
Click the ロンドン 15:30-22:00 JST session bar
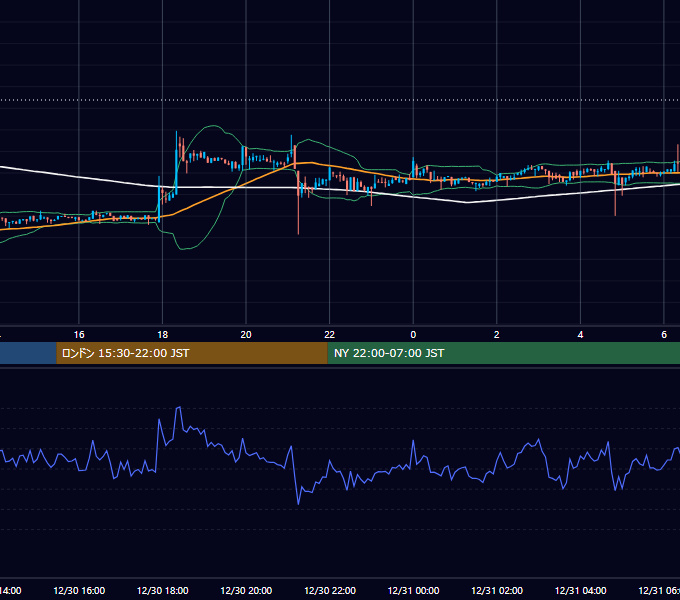(x=192, y=353)
